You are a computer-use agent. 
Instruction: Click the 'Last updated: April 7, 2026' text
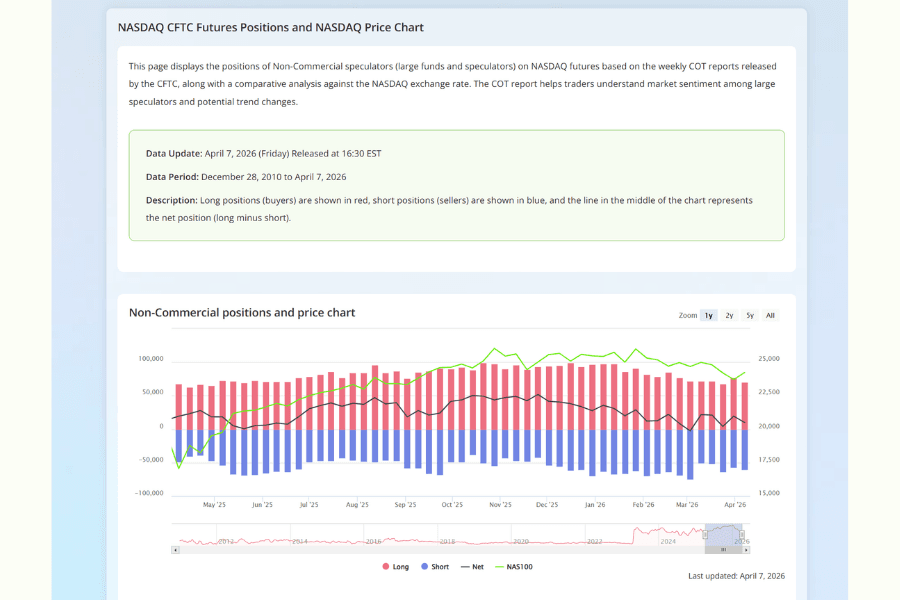pos(736,576)
